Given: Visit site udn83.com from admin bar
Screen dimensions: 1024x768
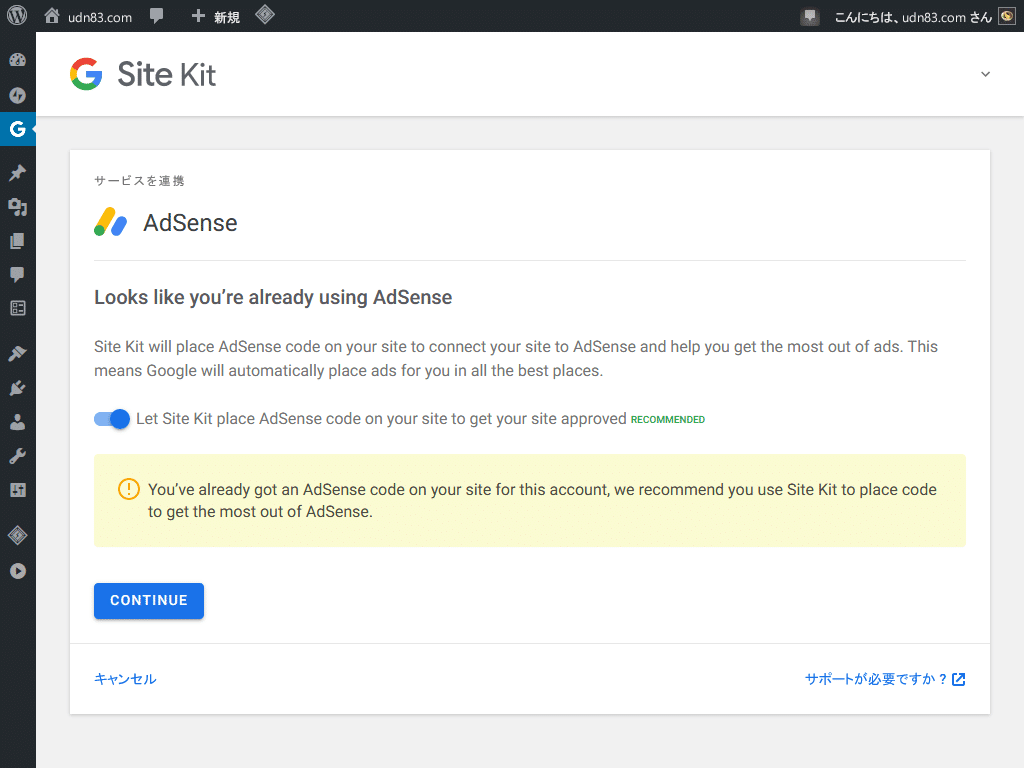Looking at the screenshot, I should [88, 16].
